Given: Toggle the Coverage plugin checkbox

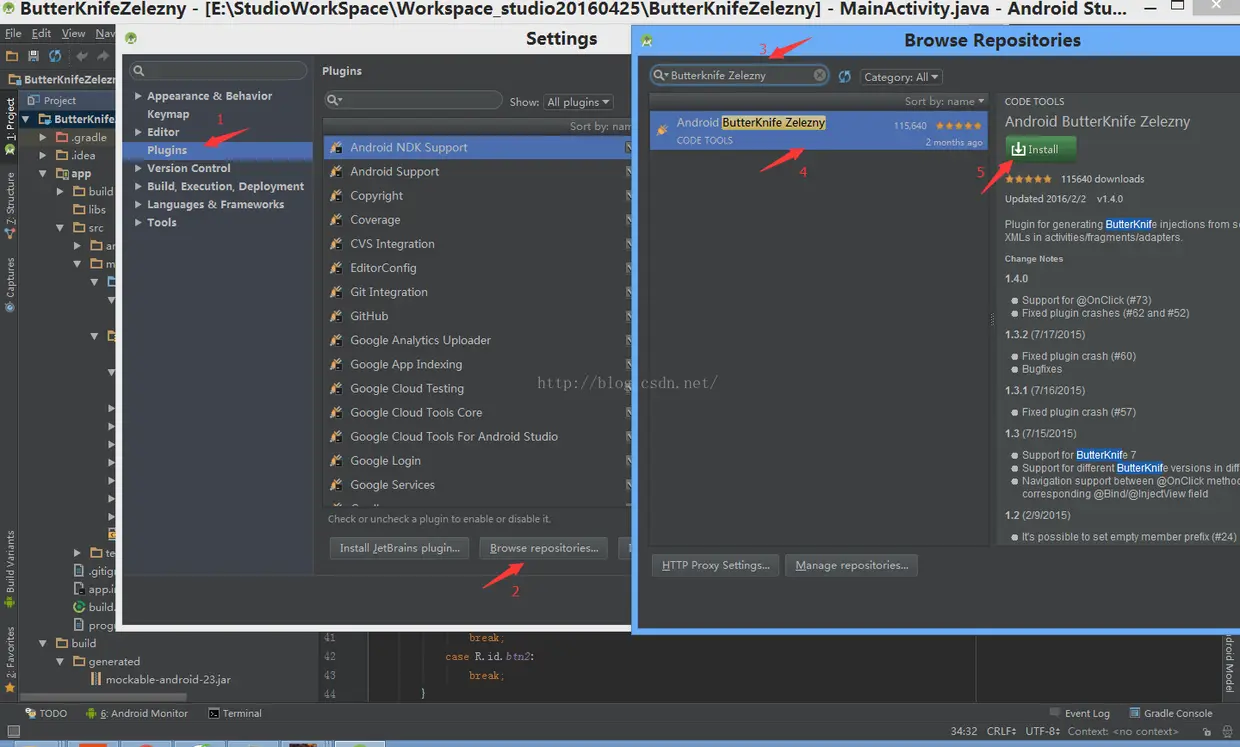Looking at the screenshot, I should 629,220.
